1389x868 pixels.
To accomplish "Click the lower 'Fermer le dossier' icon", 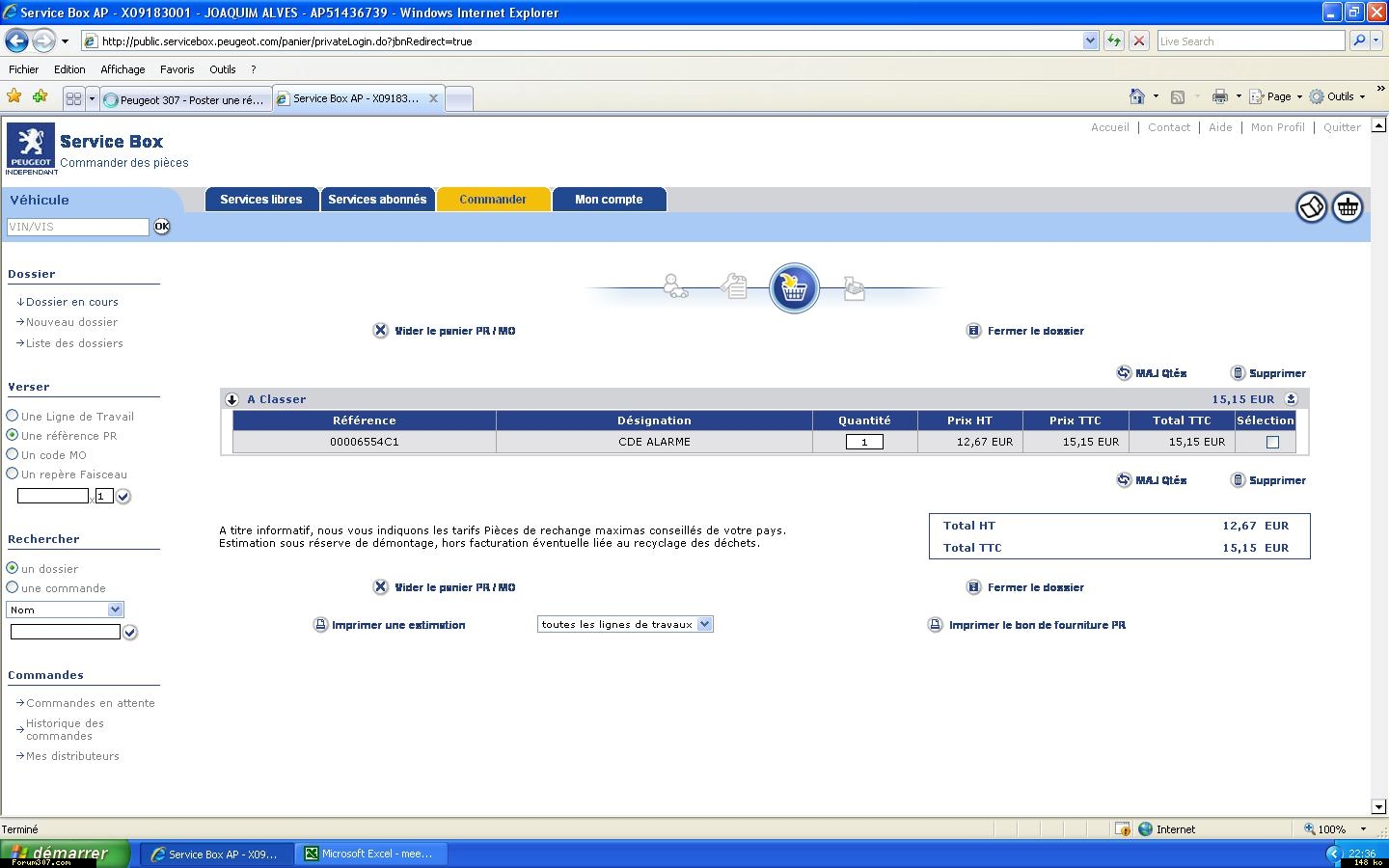I will [973, 587].
